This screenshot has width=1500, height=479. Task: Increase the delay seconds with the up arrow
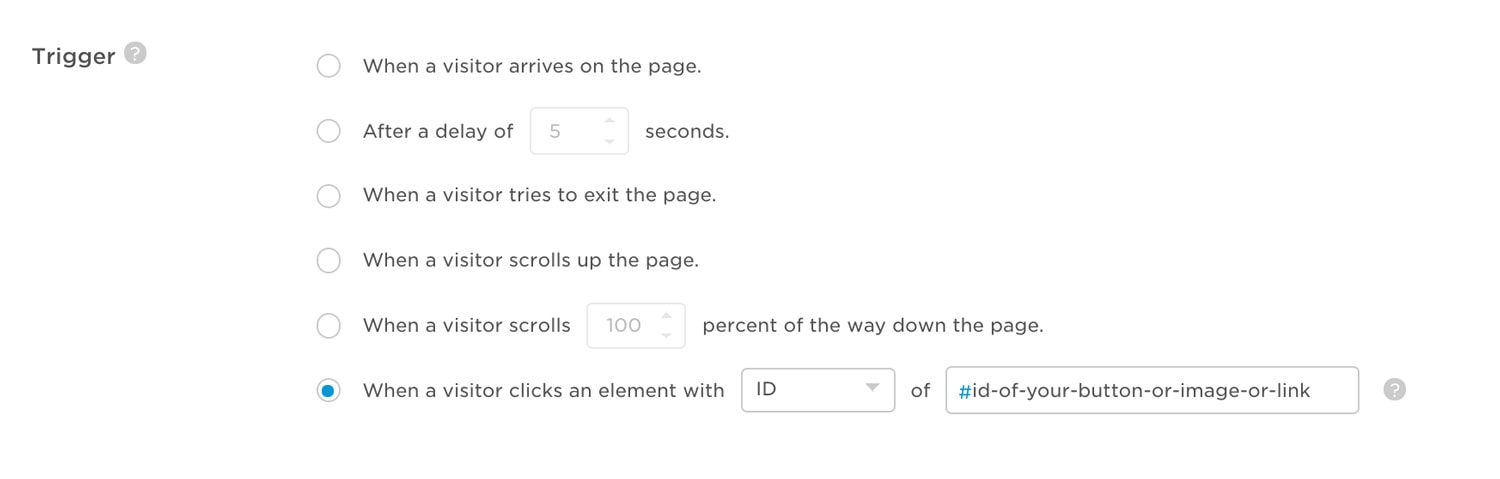609,121
